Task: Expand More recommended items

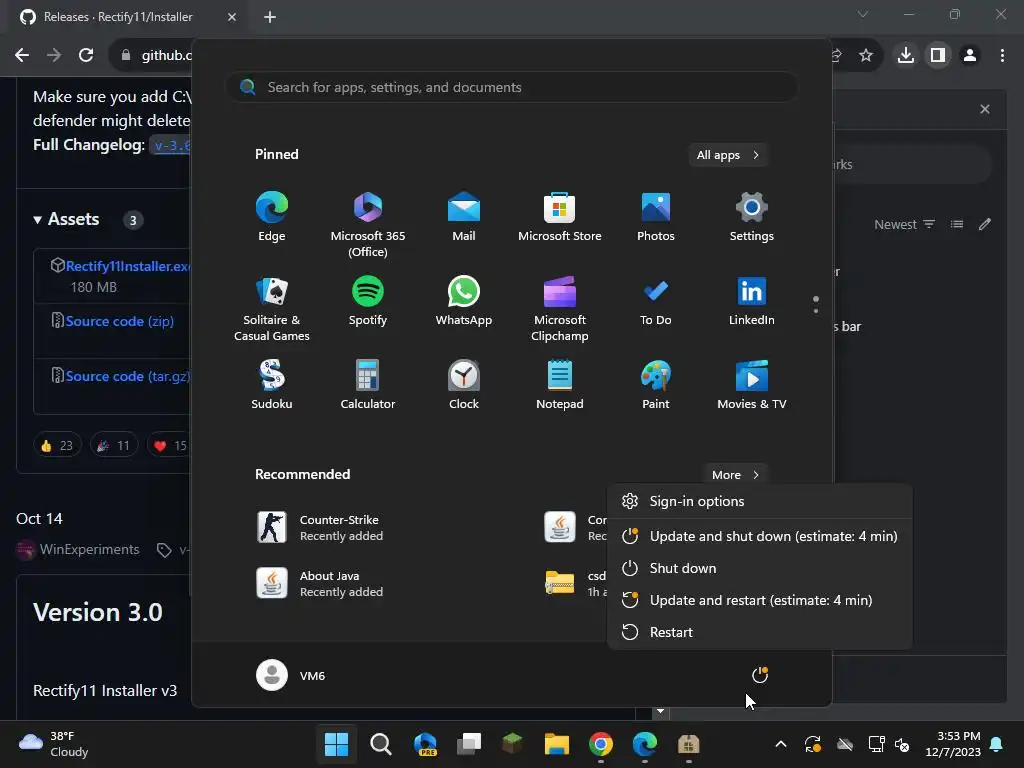Action: pos(735,475)
